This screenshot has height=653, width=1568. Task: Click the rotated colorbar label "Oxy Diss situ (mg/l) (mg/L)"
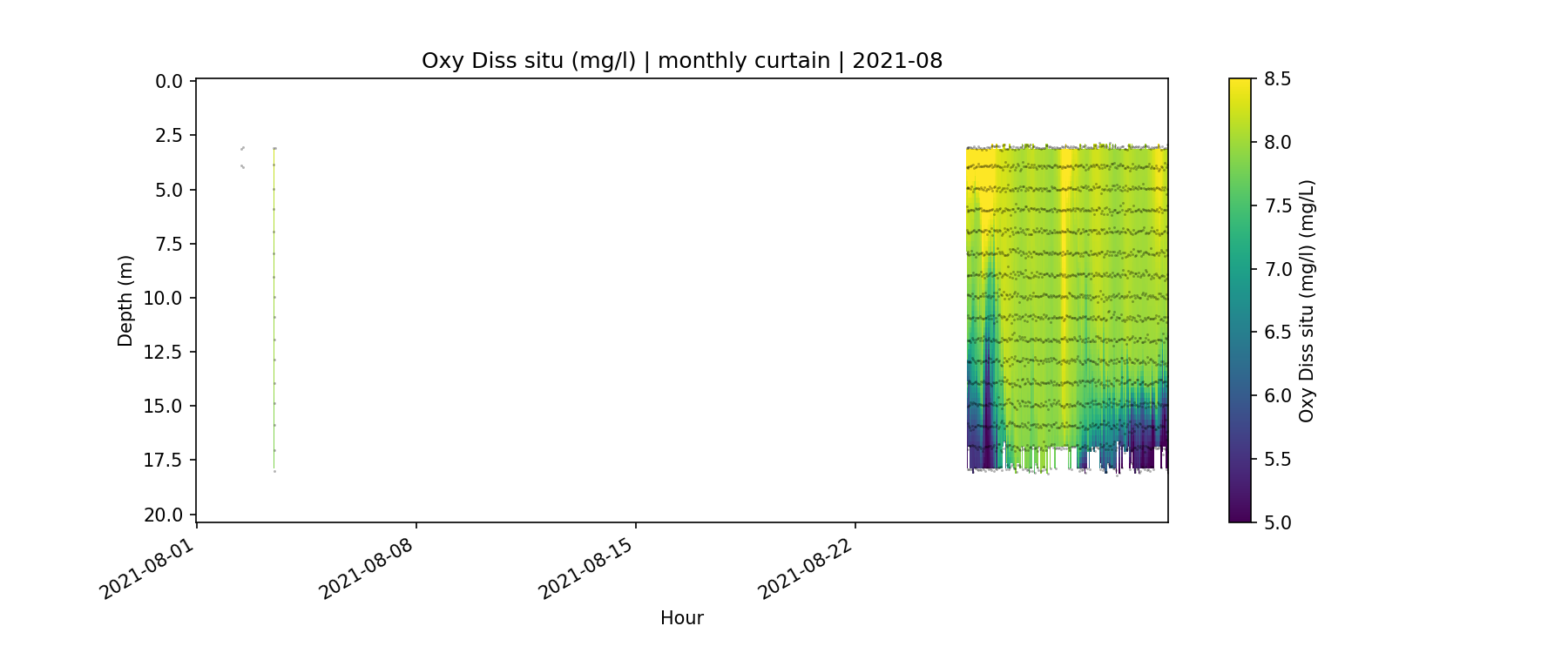pyautogui.click(x=1307, y=300)
